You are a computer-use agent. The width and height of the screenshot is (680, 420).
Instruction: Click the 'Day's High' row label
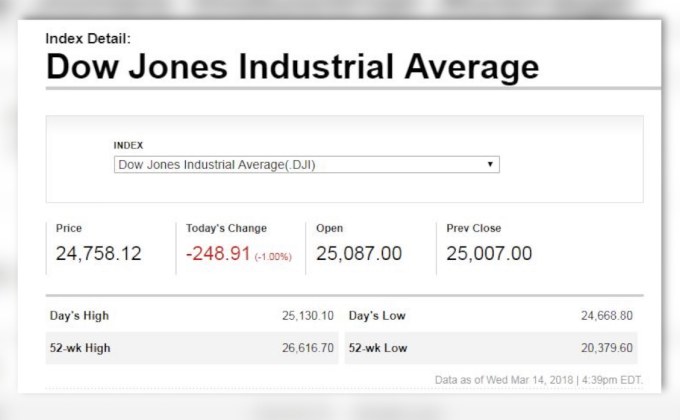tap(80, 316)
